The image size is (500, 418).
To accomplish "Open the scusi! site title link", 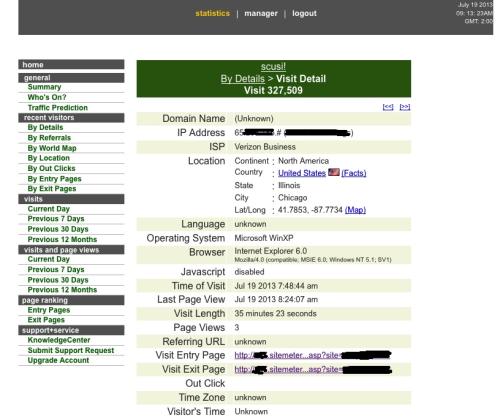I will 273,67.
